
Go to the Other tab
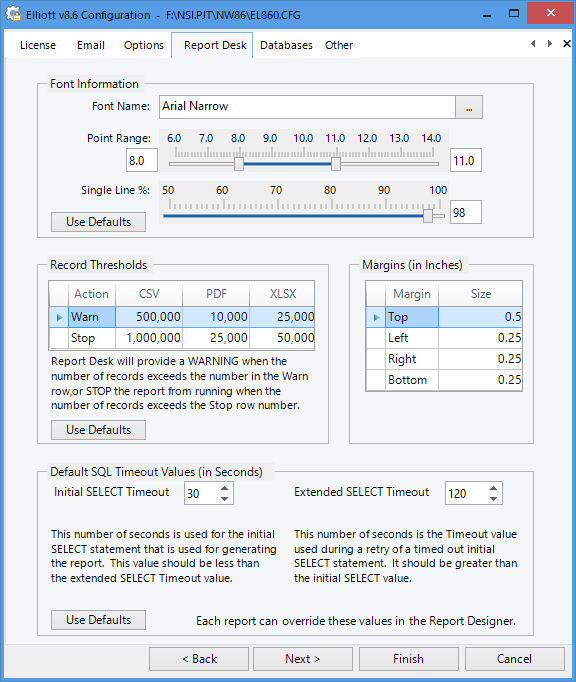(339, 45)
